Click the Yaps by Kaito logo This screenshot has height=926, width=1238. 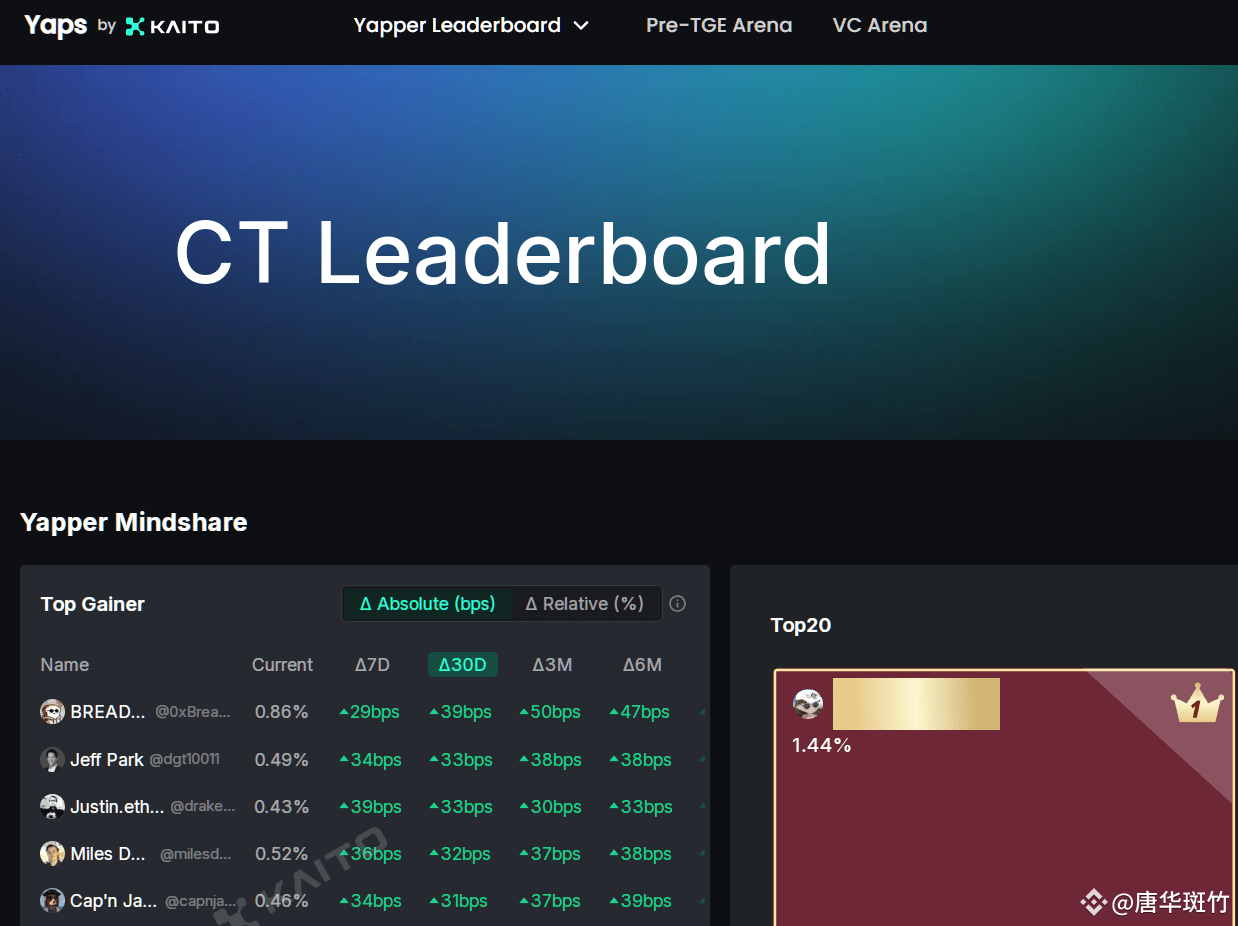[121, 26]
